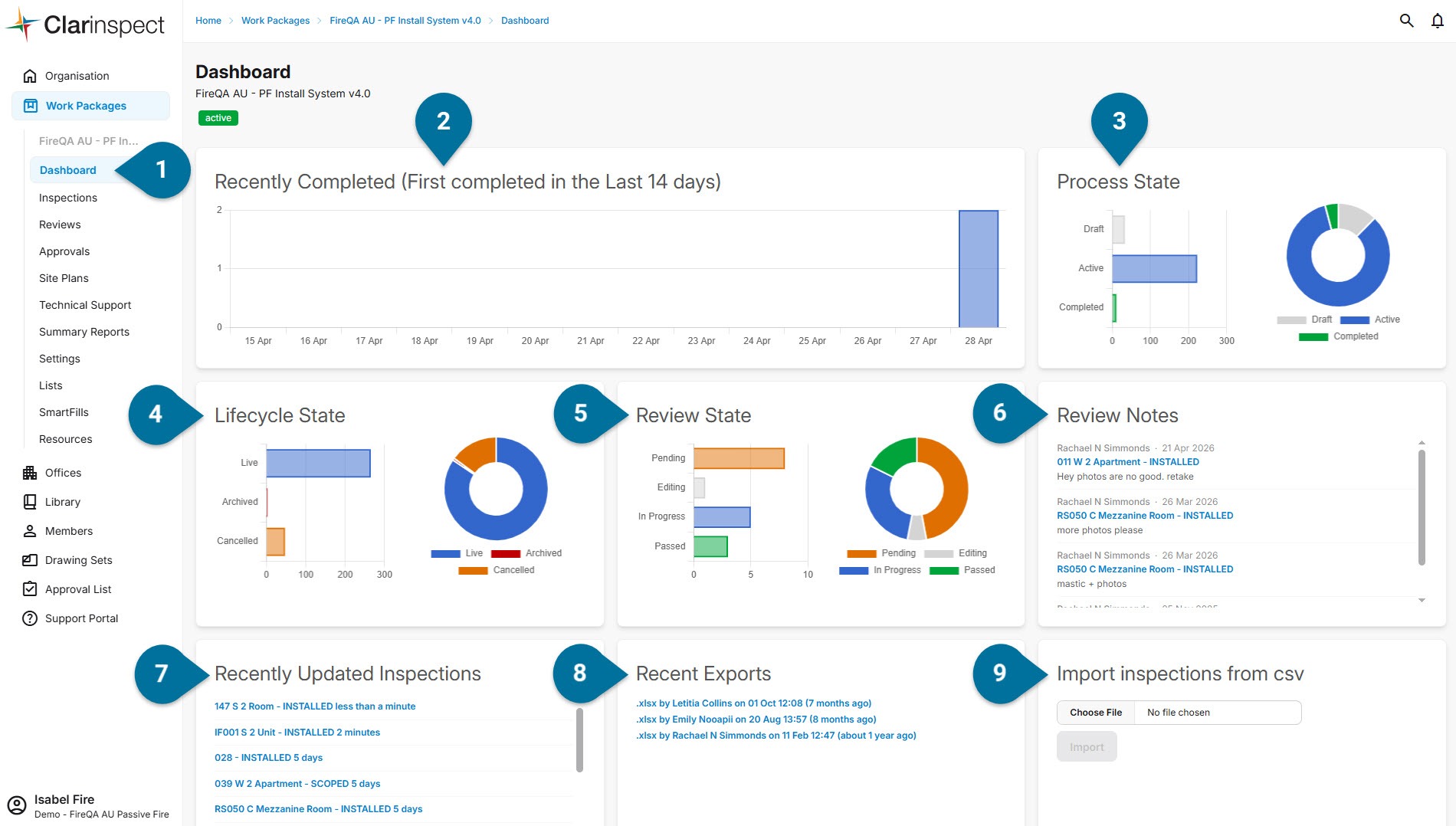Viewport: 1456px width, 826px height.
Task: Click the Drawing Sets icon
Action: tap(30, 560)
